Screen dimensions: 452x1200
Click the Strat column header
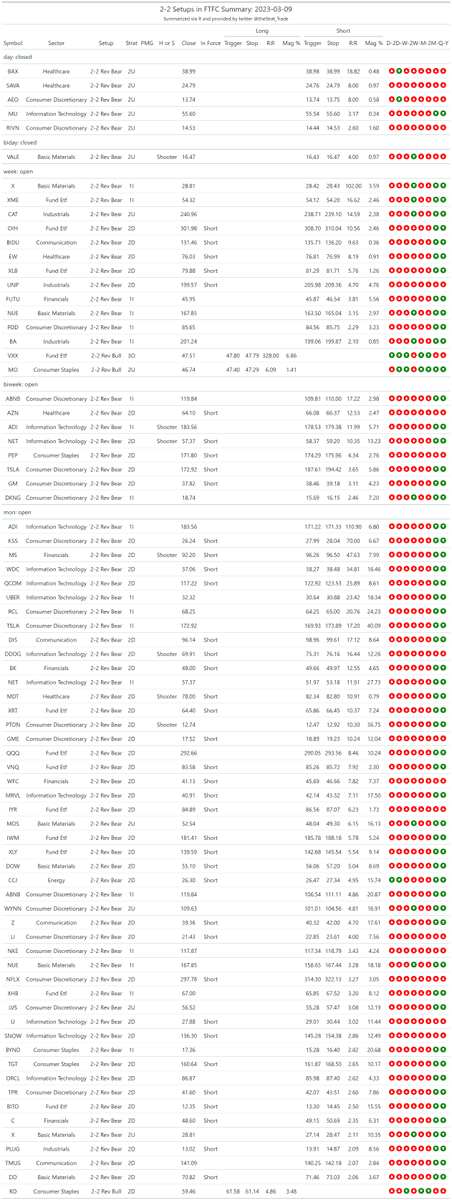(132, 44)
